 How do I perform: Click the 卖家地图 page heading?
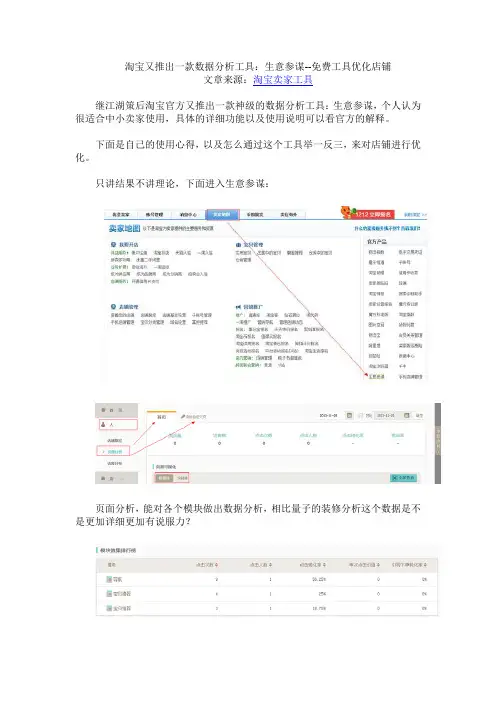click(x=124, y=228)
